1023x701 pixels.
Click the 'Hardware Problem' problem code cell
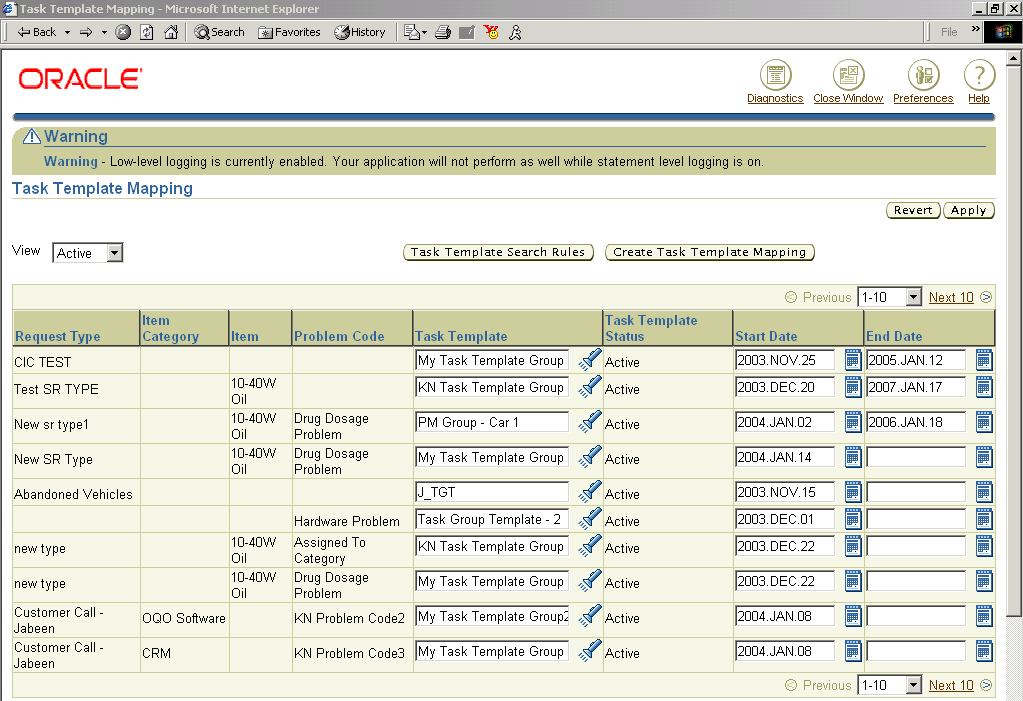point(346,521)
